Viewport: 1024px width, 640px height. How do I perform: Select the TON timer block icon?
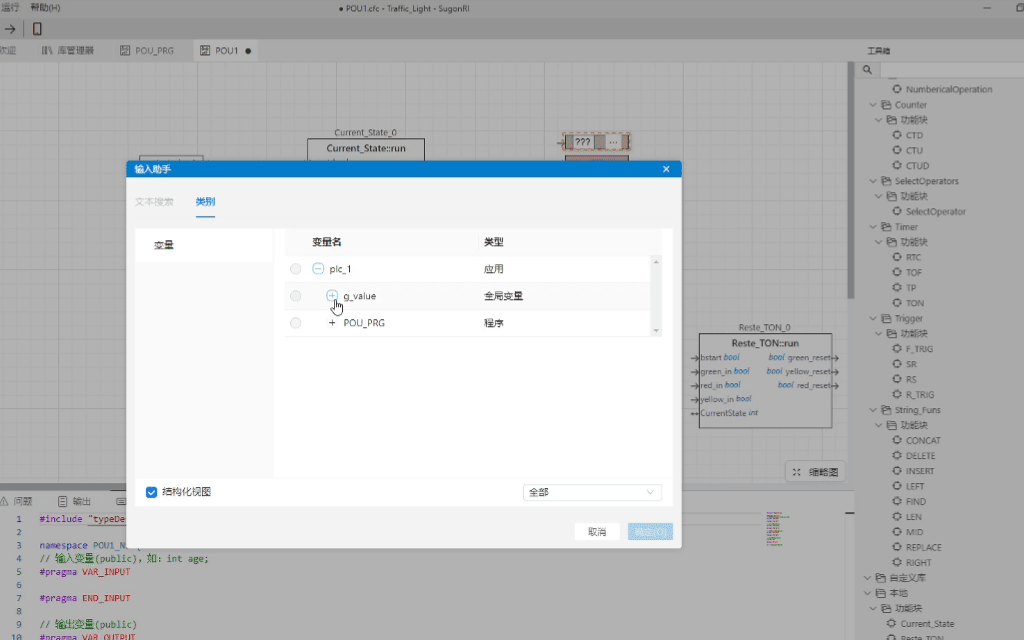897,303
